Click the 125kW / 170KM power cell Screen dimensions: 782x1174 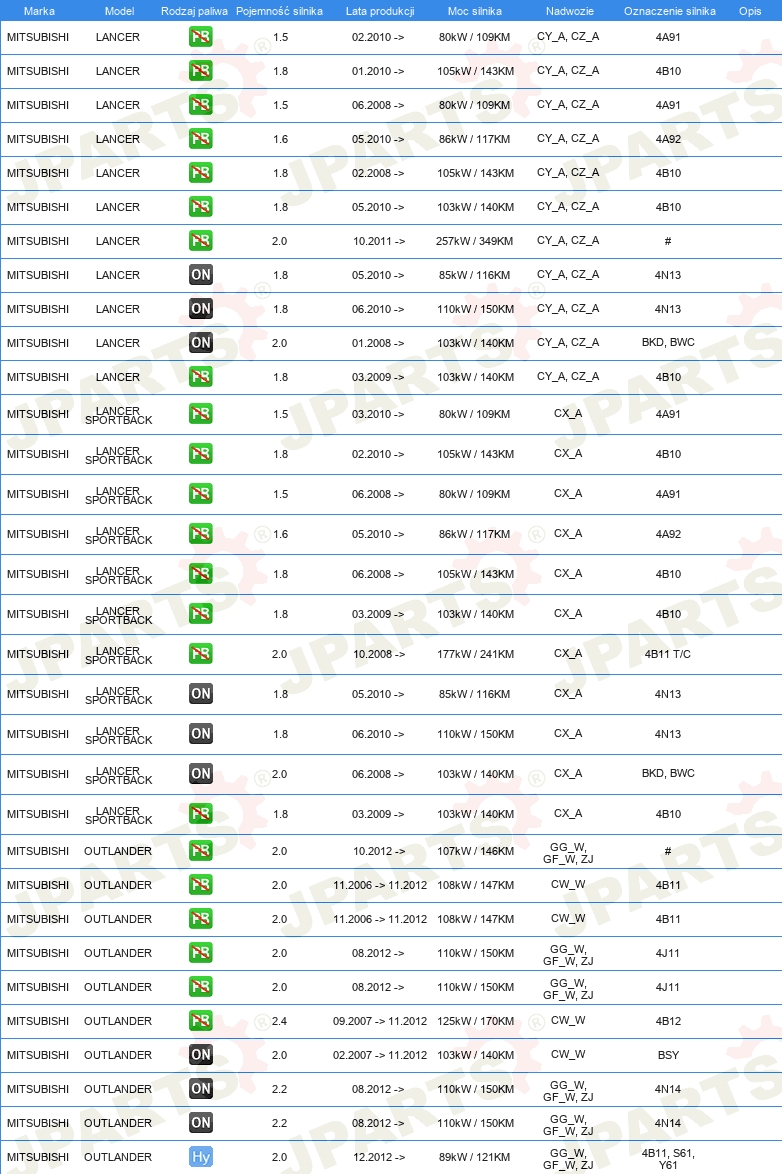[x=476, y=1021]
